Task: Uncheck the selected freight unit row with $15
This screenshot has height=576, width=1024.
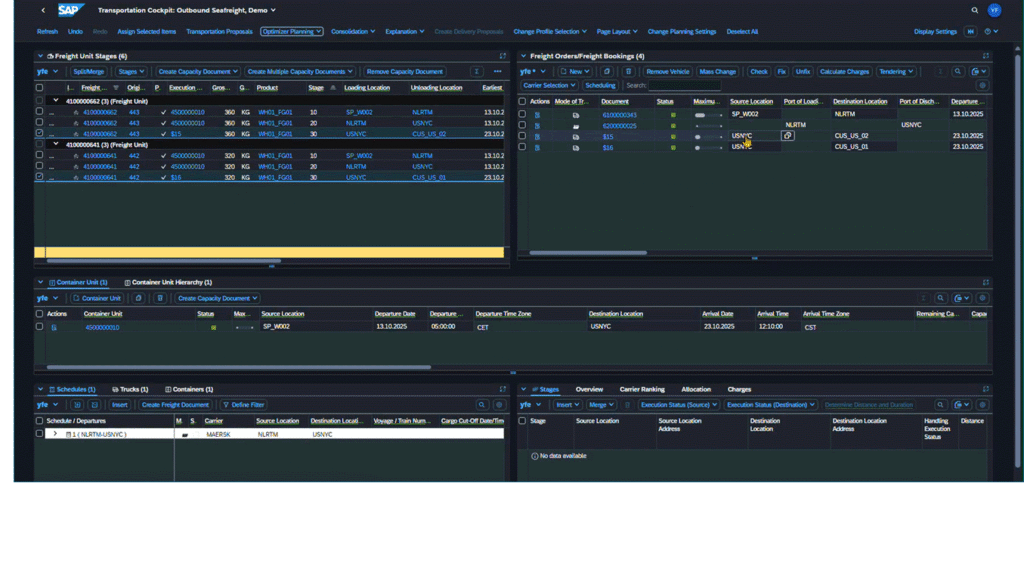Action: pyautogui.click(x=39, y=133)
